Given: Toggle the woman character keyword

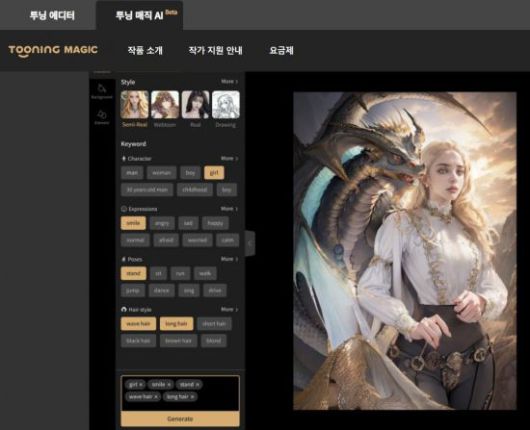Looking at the screenshot, I should (x=162, y=173).
